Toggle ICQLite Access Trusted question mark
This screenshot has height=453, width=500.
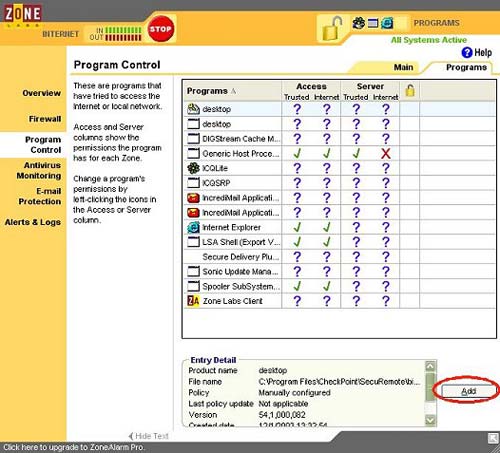click(297, 168)
